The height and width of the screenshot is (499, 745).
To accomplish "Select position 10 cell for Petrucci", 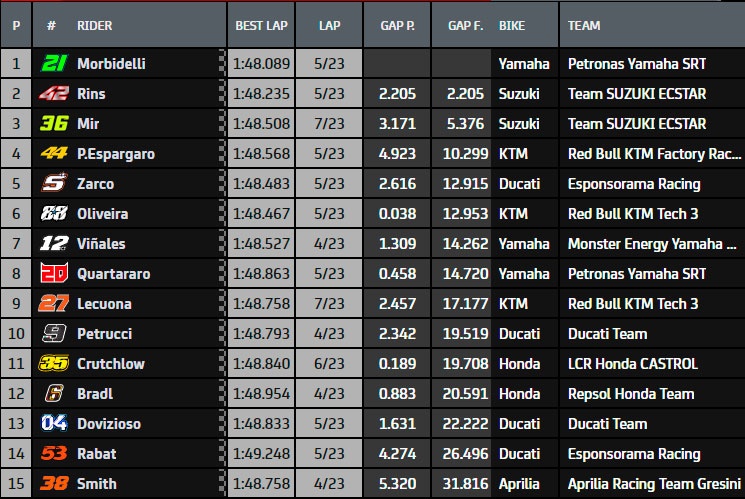I will [16, 333].
